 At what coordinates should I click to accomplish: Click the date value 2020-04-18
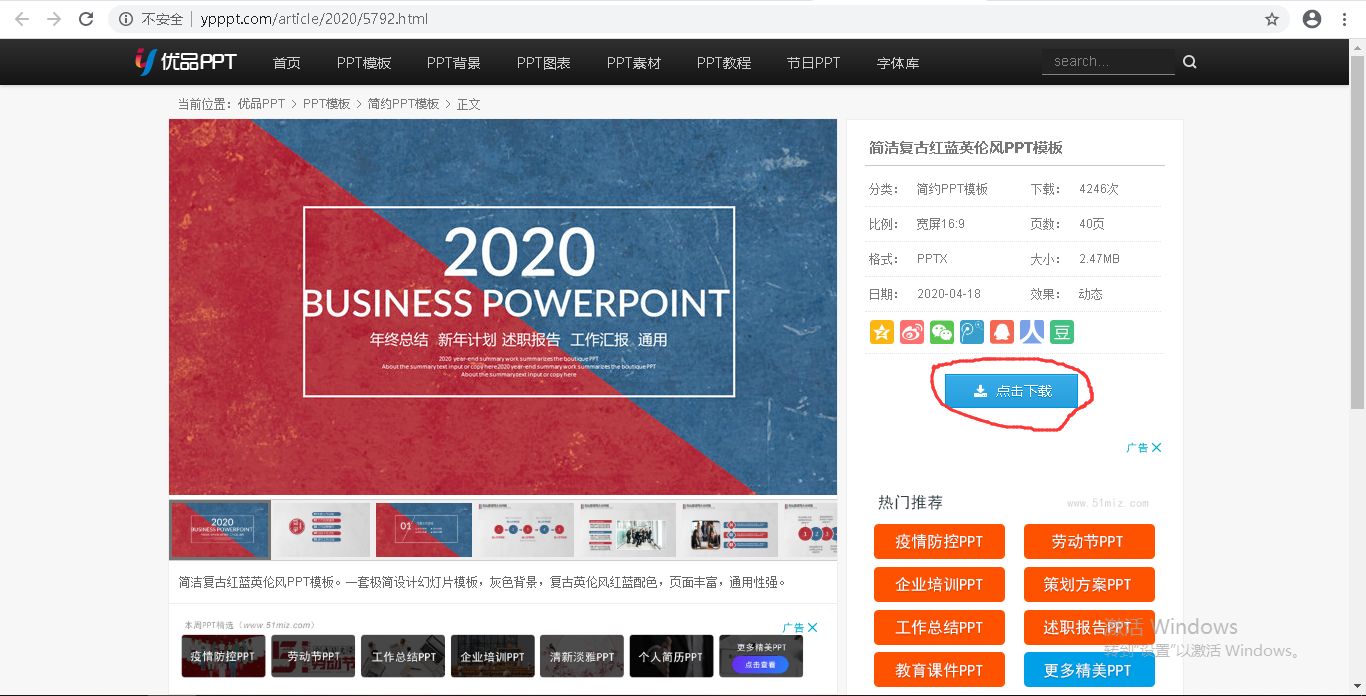coord(949,294)
